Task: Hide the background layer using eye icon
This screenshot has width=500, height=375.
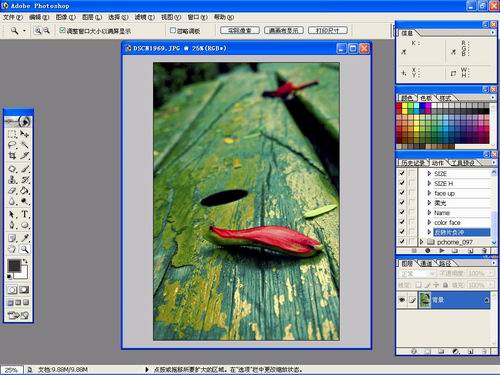Action: [402, 300]
